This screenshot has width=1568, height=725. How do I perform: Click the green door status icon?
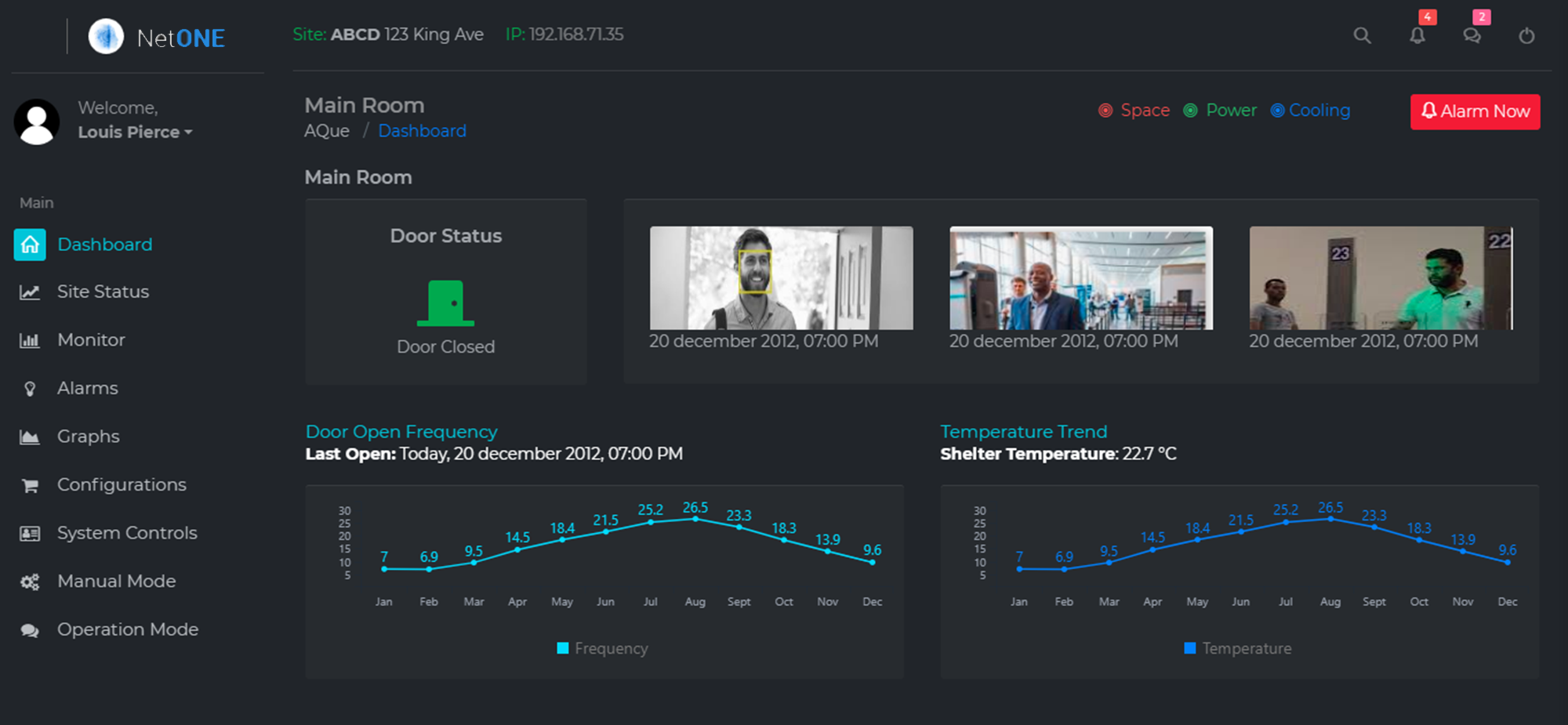445,303
